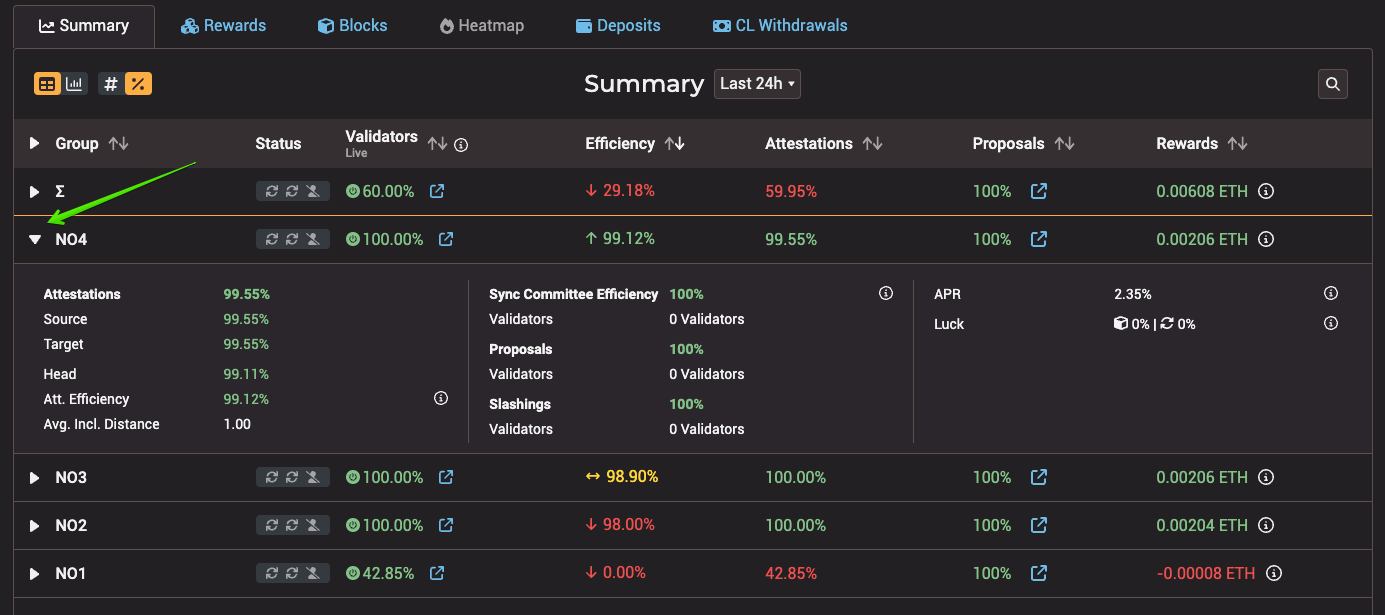Open NO1 proposals external link
Screen dimensions: 1385x615
tap(1039, 573)
